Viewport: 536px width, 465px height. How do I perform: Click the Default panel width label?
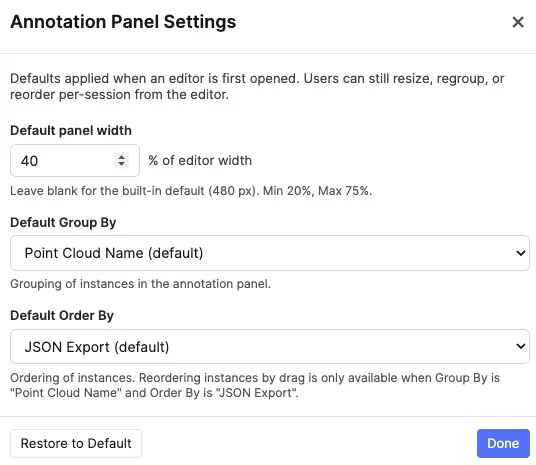click(71, 130)
